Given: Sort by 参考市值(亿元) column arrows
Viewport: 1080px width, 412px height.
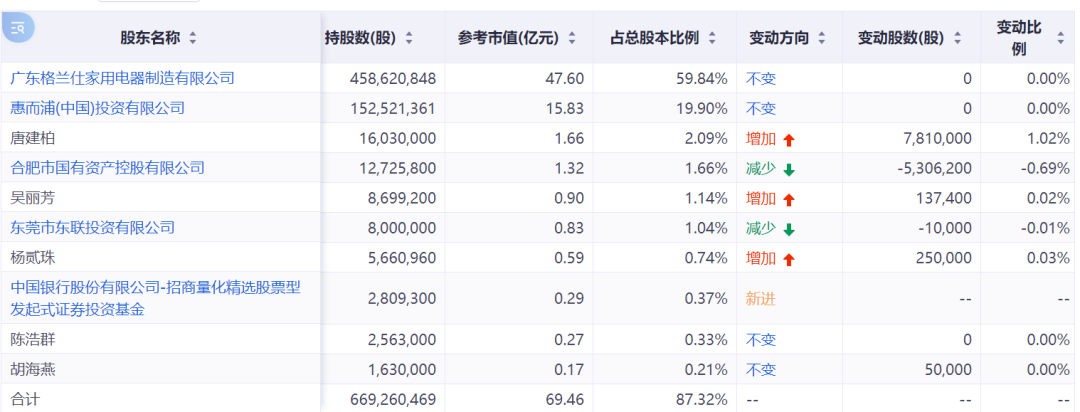Looking at the screenshot, I should click(572, 39).
